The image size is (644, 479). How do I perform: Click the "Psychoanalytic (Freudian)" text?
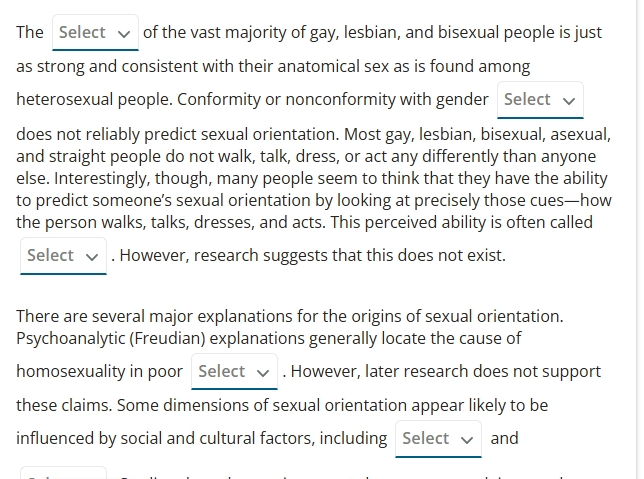click(x=111, y=339)
